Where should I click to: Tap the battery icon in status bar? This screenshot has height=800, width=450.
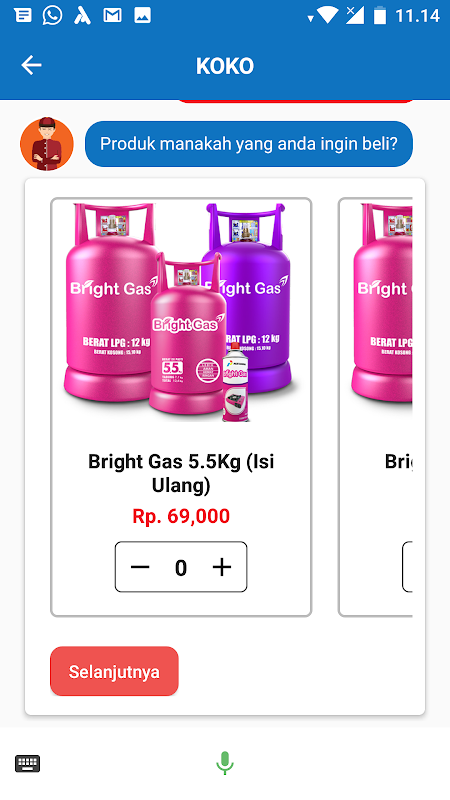380,15
